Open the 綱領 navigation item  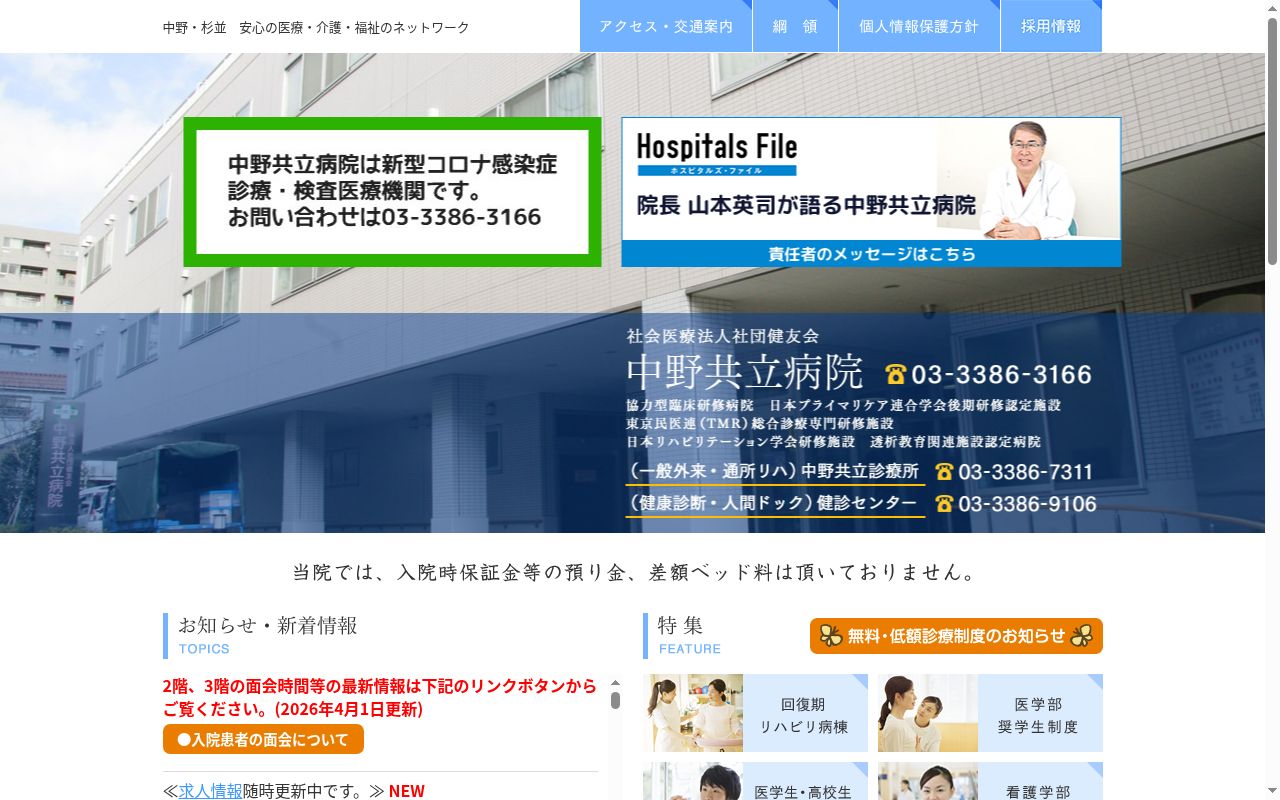tap(795, 26)
